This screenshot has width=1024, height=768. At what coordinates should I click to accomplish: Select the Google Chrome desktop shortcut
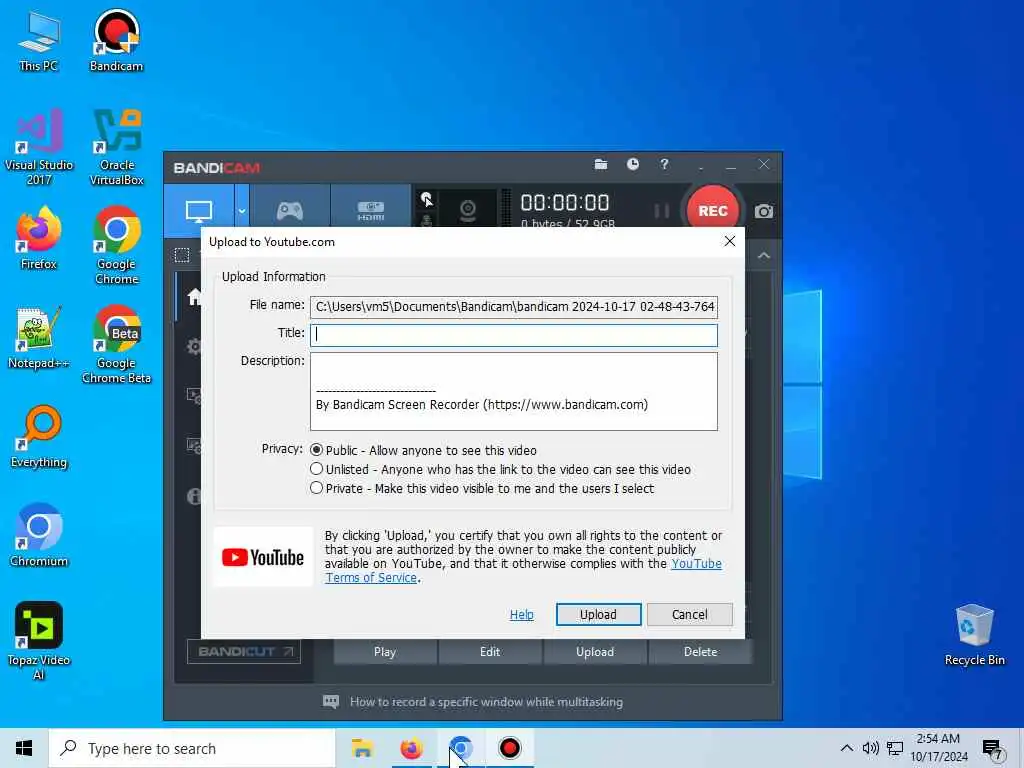116,246
